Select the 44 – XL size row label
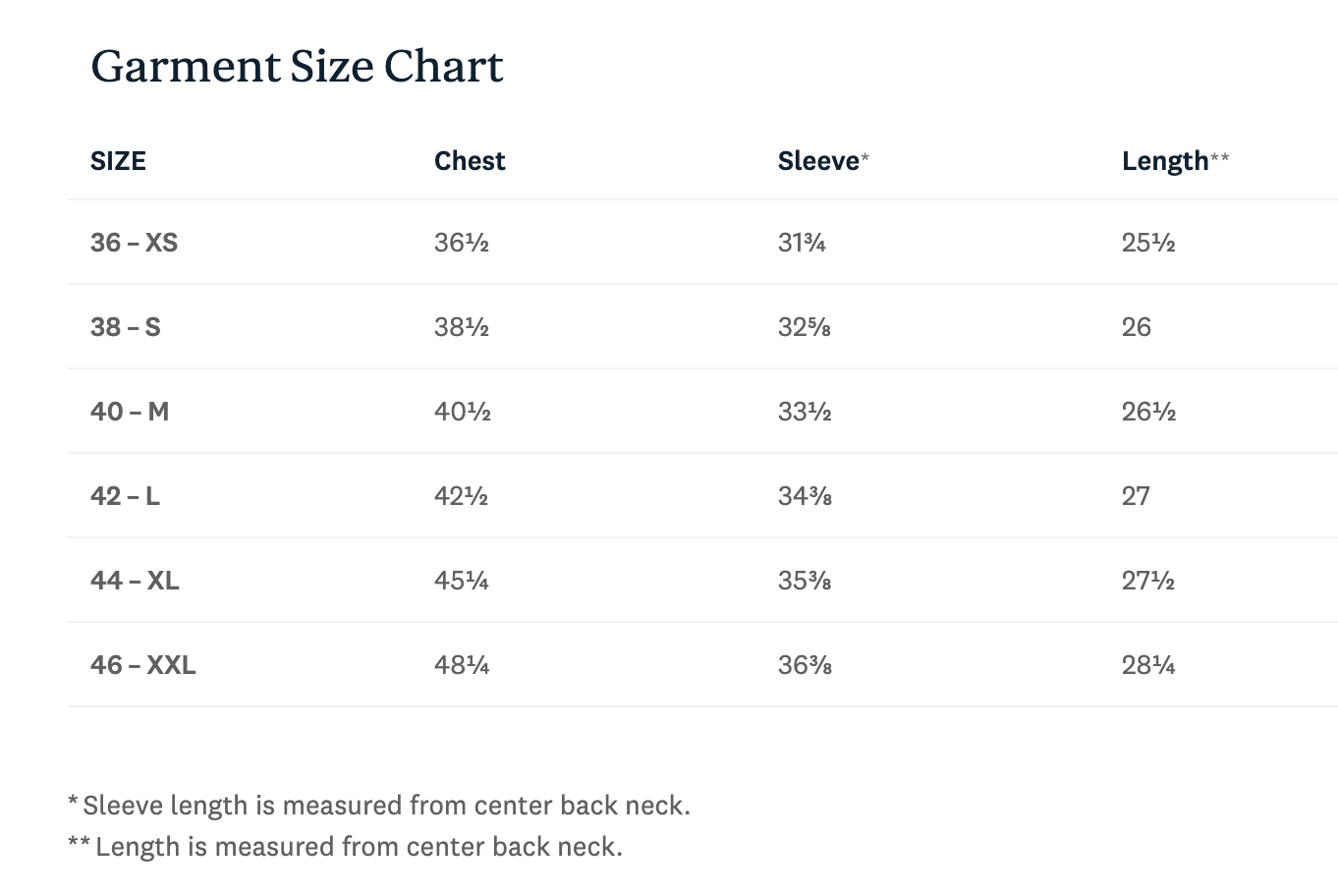Viewport: 1338px width, 896px height. [x=135, y=581]
